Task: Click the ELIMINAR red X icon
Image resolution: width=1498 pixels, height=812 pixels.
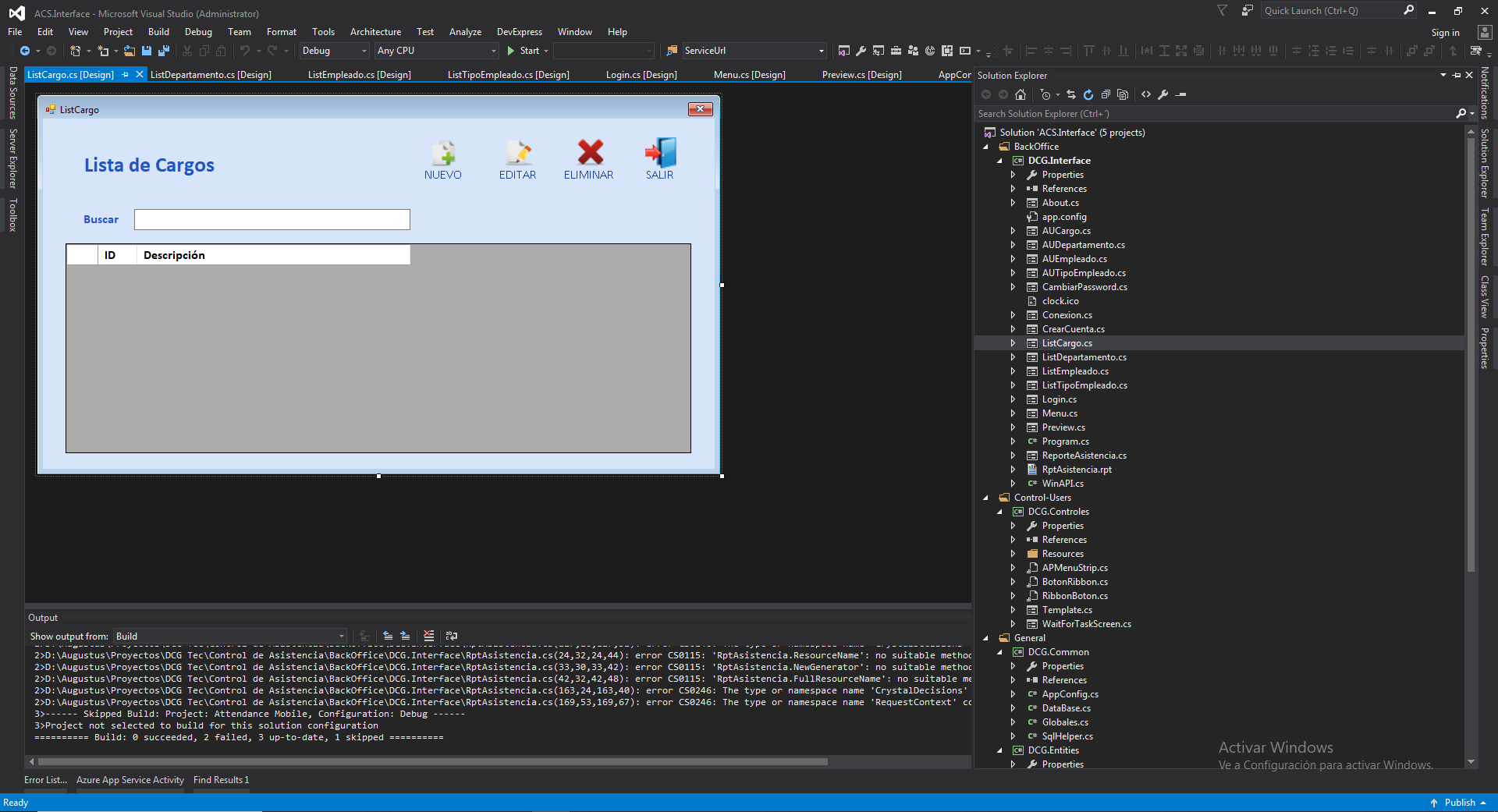Action: click(590, 152)
